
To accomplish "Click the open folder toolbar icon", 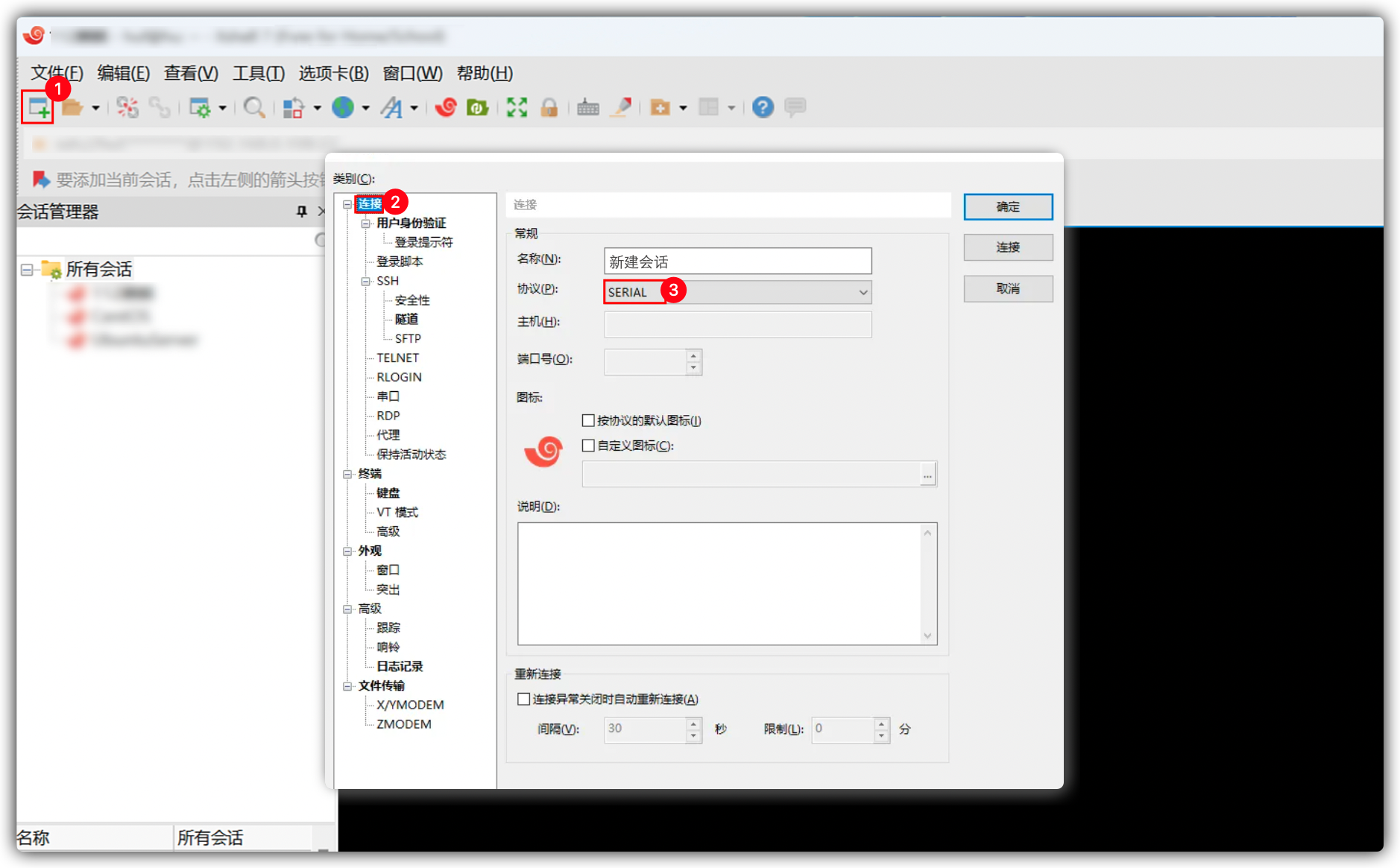I will (72, 108).
